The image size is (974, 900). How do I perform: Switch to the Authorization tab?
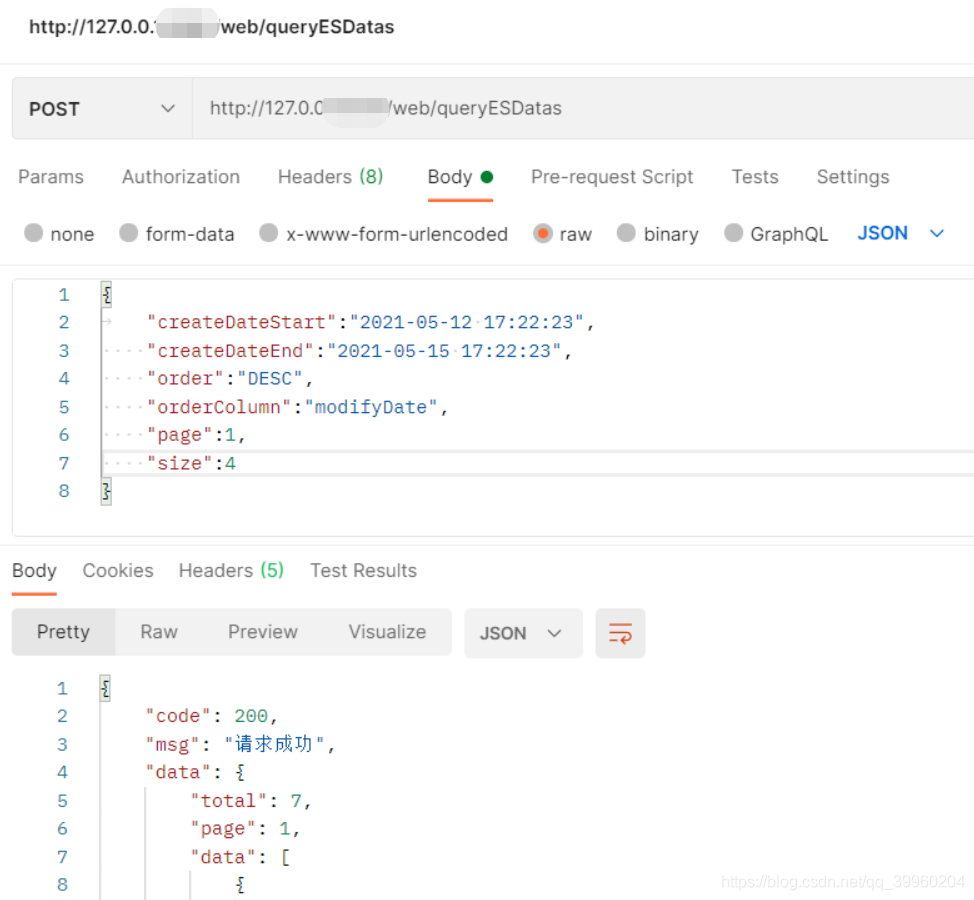(181, 177)
